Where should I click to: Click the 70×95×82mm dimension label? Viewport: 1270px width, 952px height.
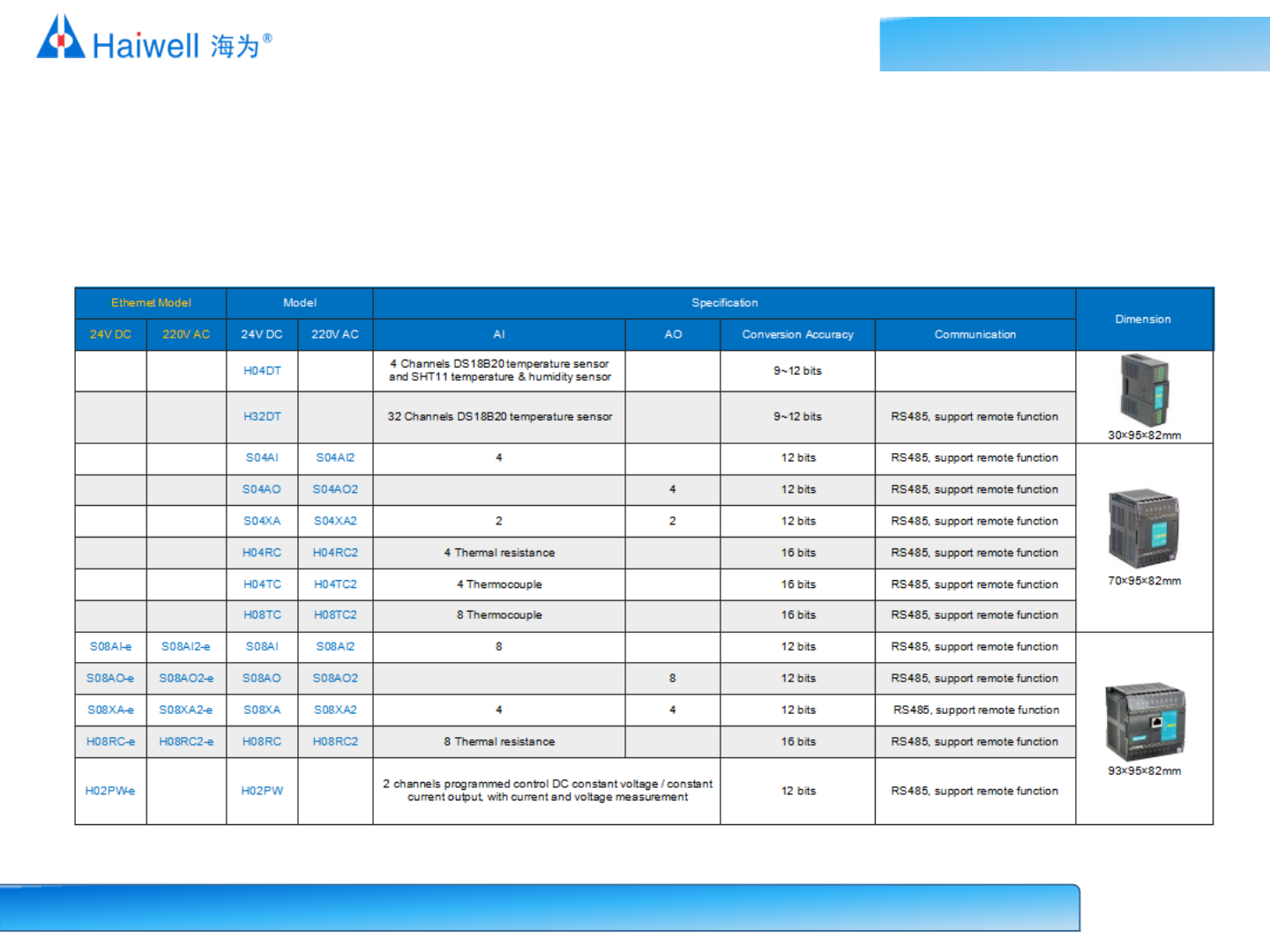[x=1144, y=581]
